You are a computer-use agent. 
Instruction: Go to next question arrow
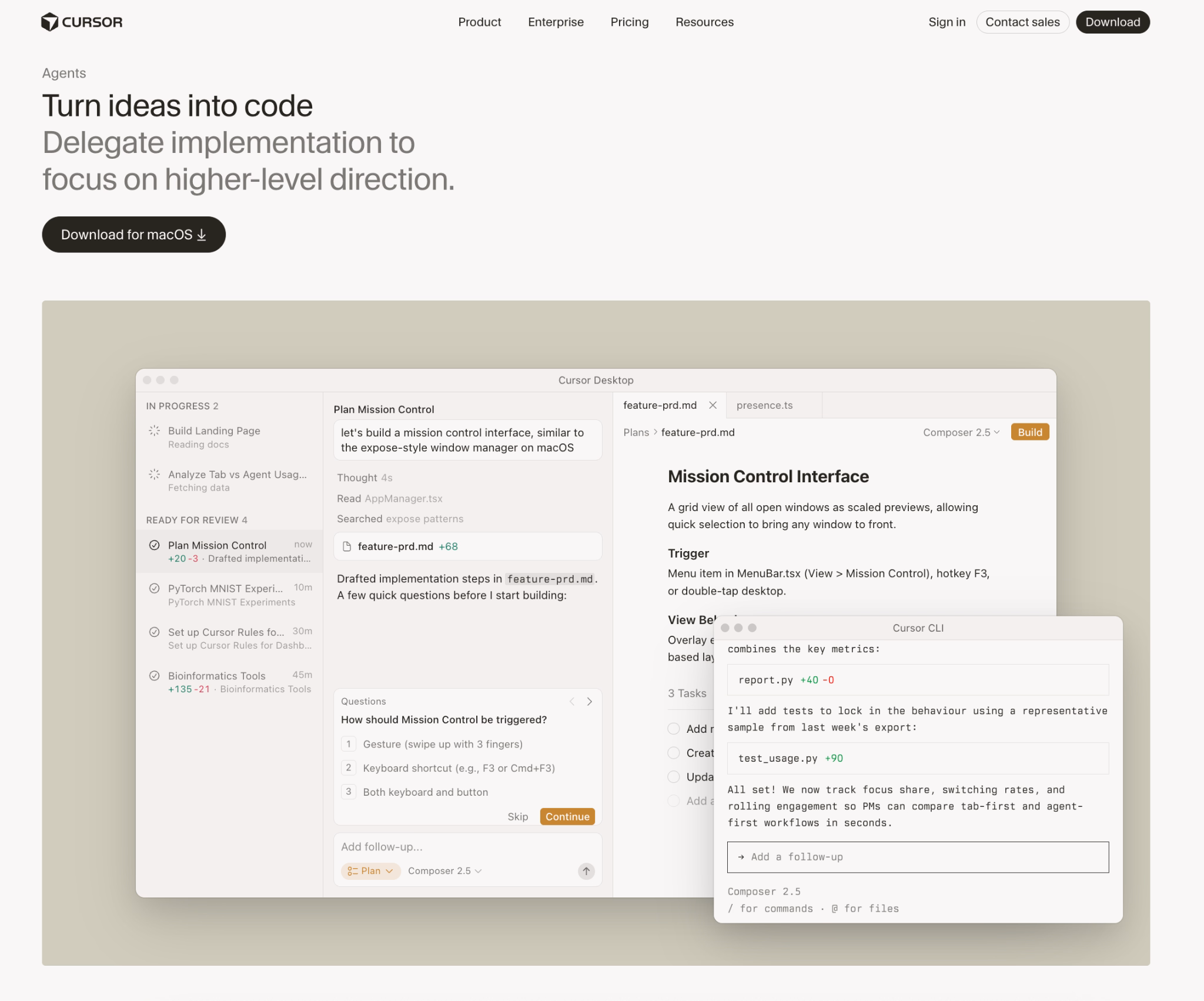pos(589,702)
